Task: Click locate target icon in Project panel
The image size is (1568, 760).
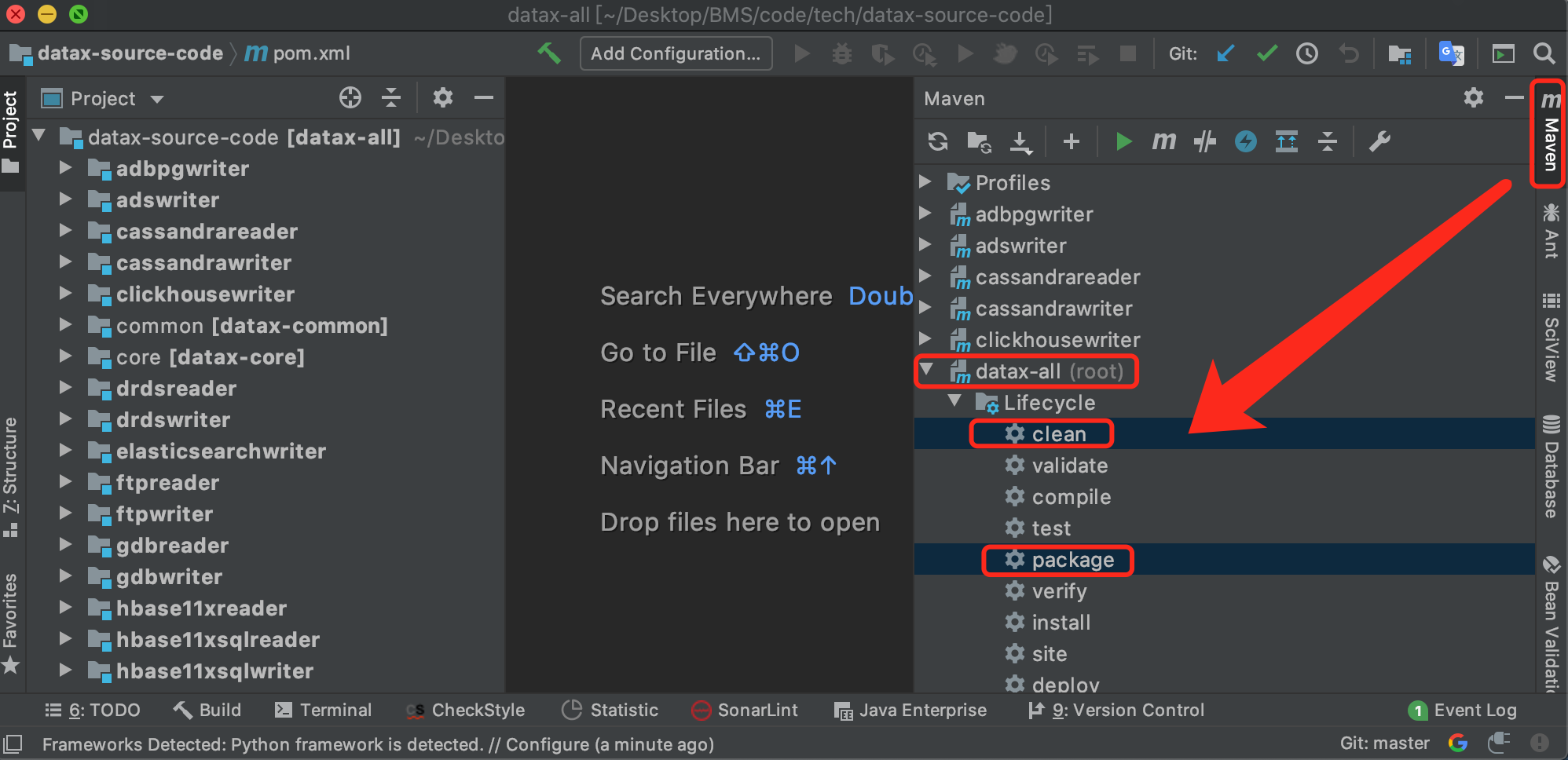Action: tap(350, 97)
